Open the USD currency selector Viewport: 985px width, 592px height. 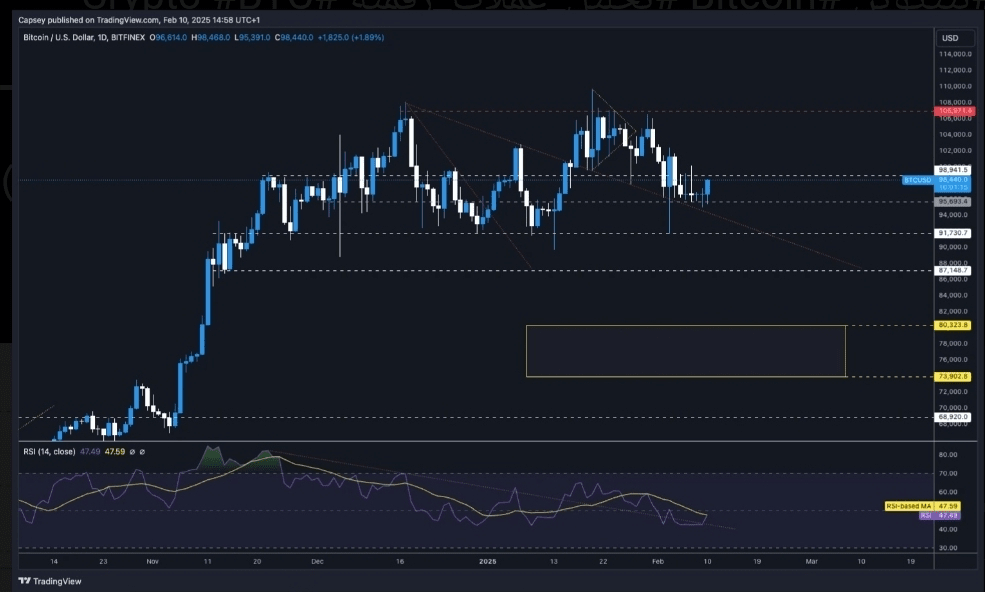click(x=955, y=38)
